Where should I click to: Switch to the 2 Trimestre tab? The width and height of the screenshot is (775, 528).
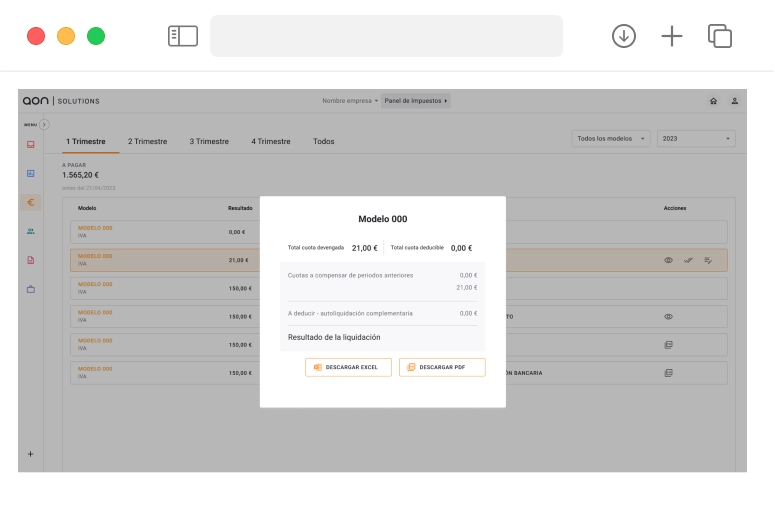point(147,142)
